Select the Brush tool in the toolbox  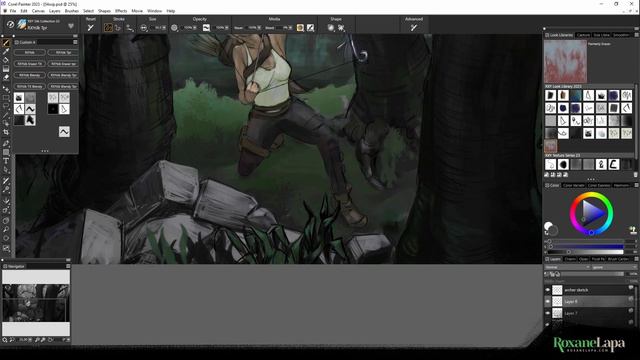click(6, 42)
